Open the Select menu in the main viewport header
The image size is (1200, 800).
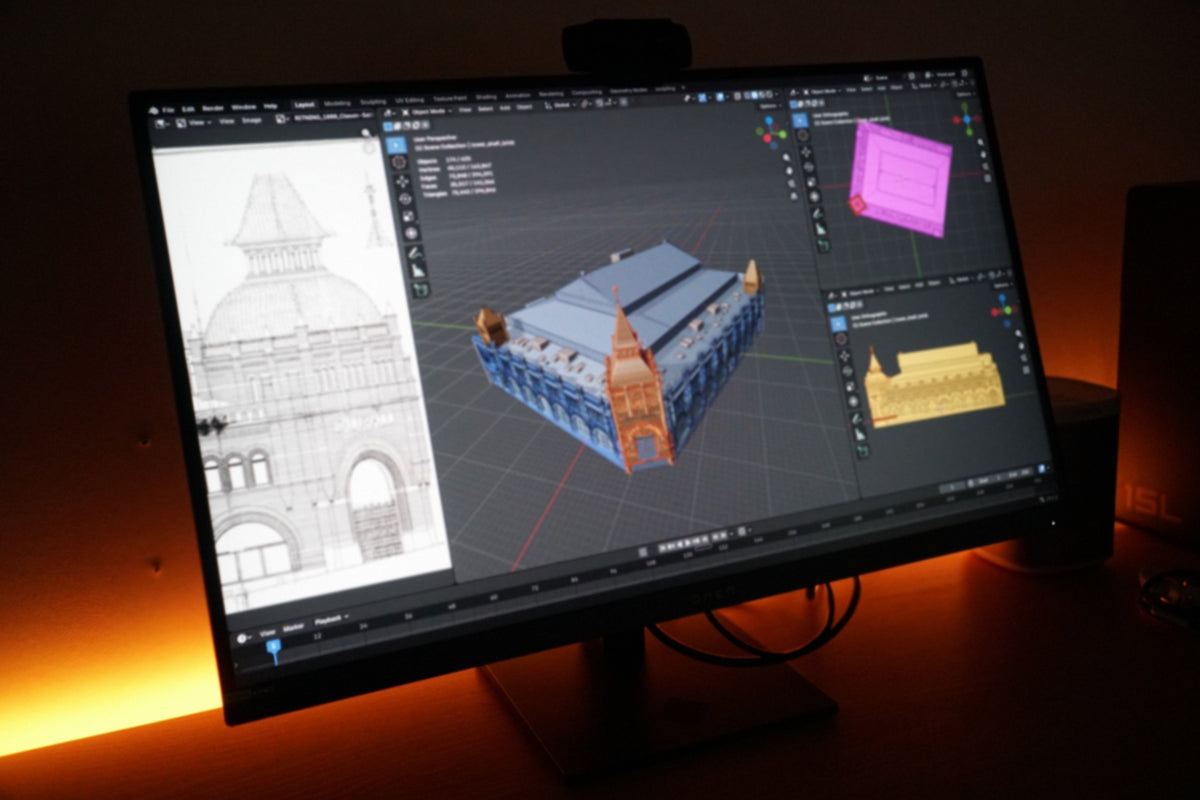pyautogui.click(x=485, y=109)
